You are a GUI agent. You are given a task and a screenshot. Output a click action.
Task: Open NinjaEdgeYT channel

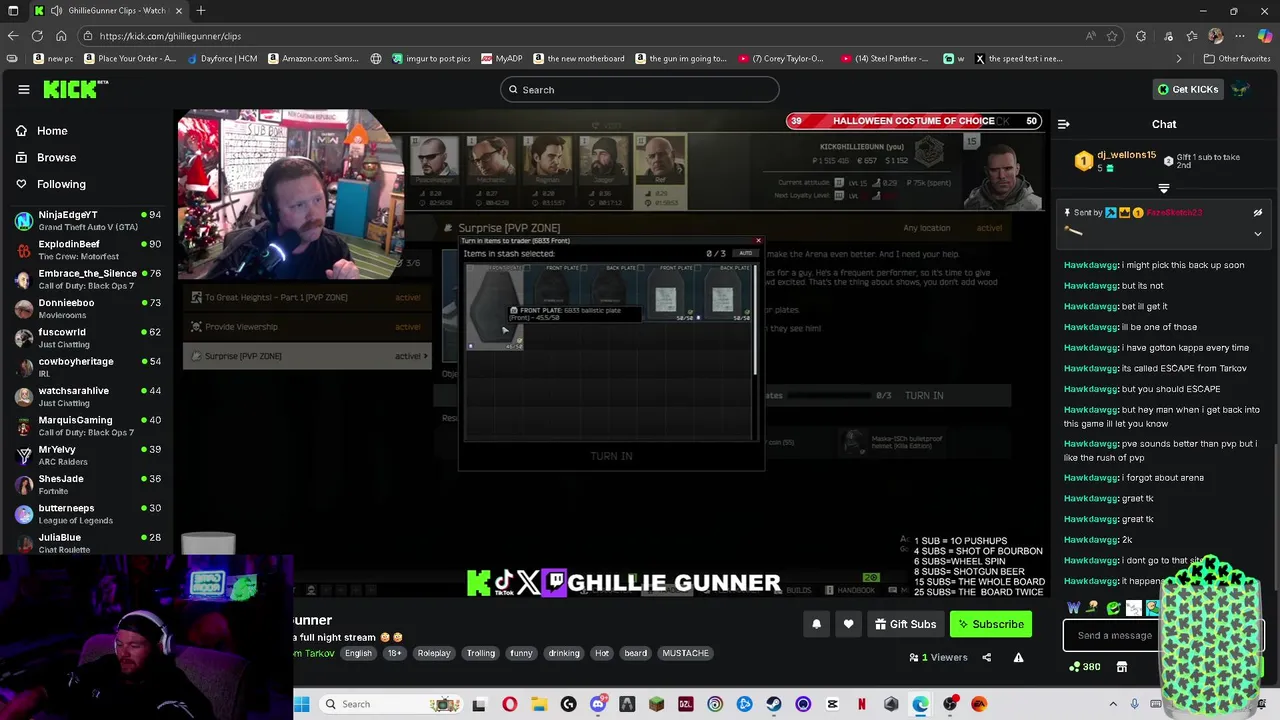click(88, 220)
